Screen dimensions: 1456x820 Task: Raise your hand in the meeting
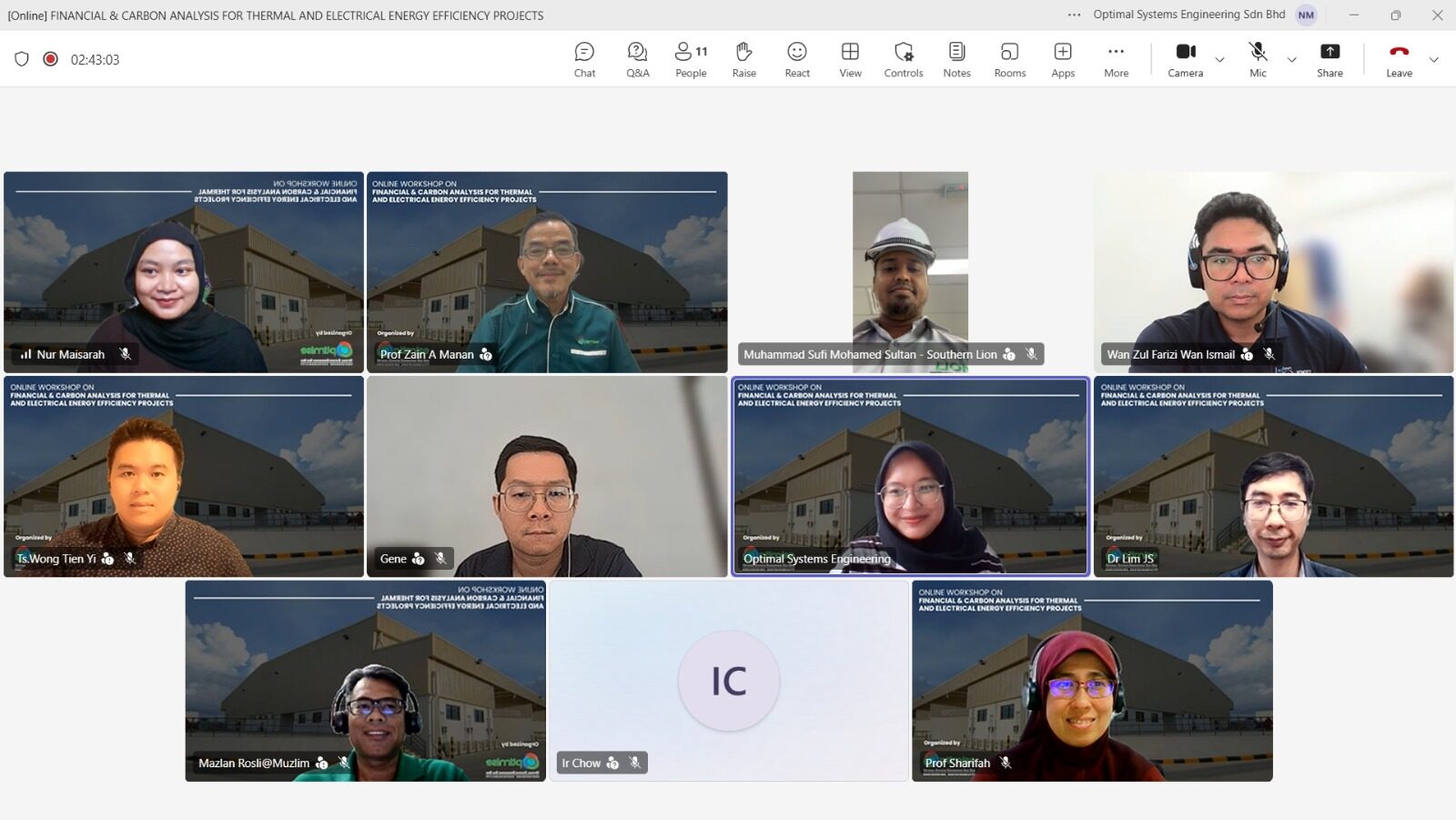coord(744,60)
